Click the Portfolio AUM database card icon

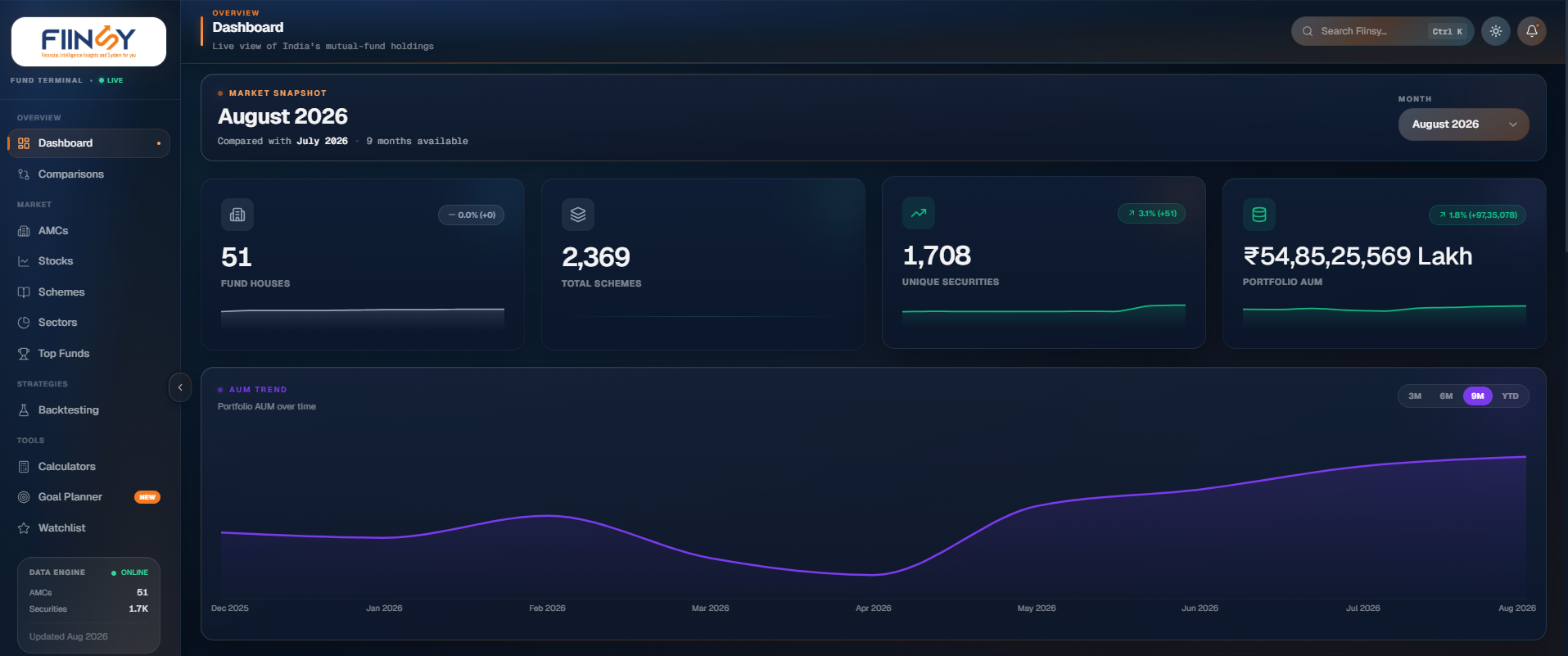[1259, 215]
